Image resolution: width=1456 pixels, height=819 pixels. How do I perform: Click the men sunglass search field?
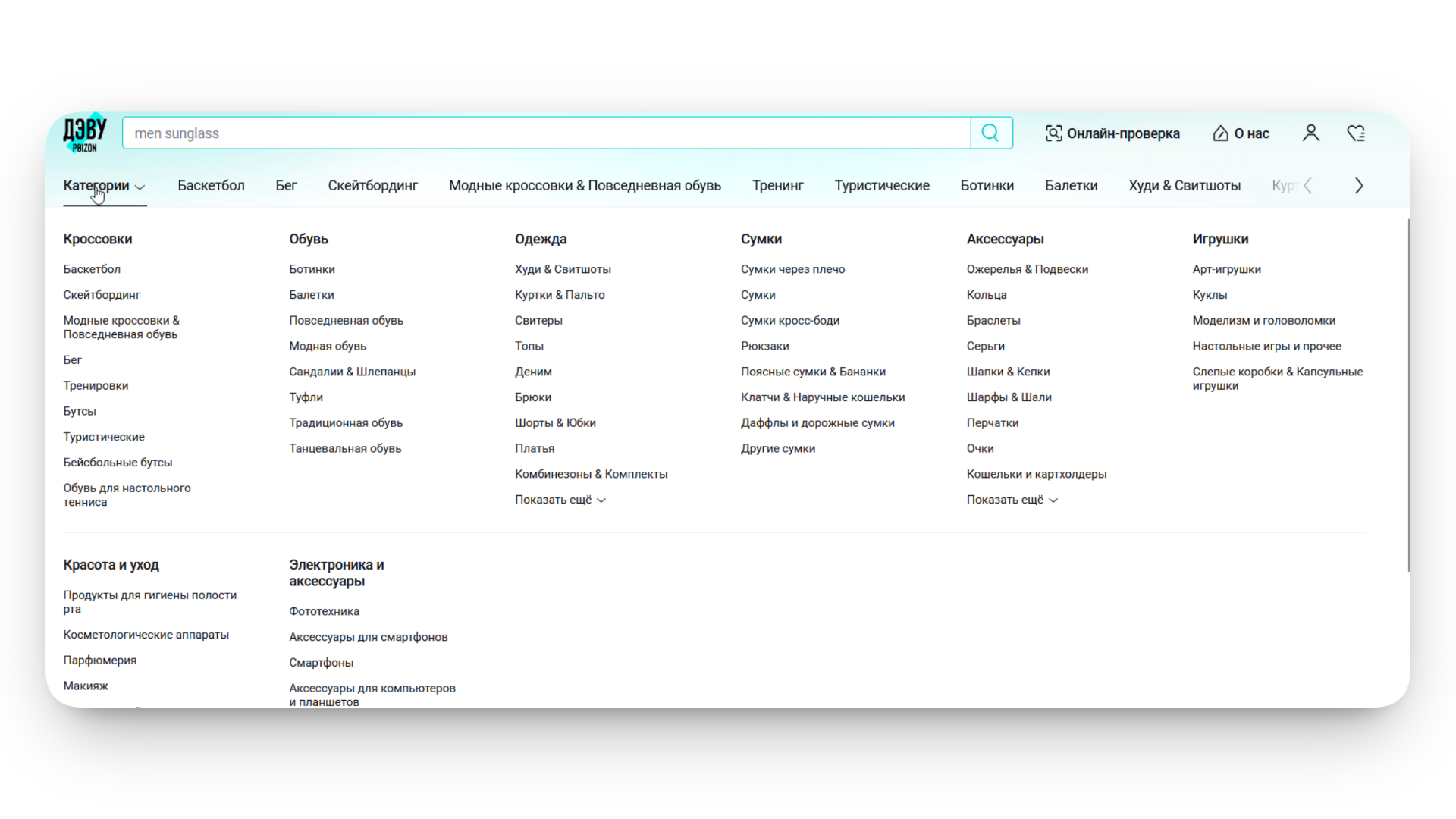(x=546, y=133)
